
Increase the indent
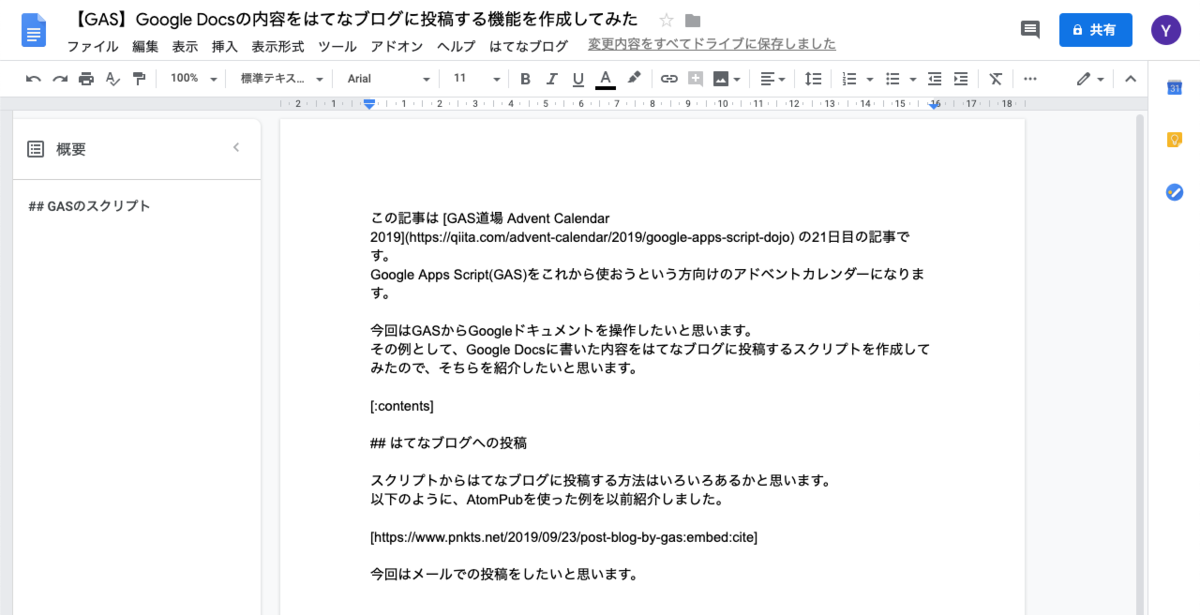click(961, 79)
